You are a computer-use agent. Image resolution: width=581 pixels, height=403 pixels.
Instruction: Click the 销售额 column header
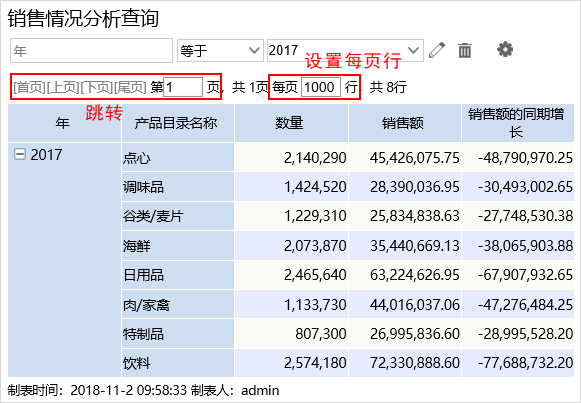[x=405, y=123]
